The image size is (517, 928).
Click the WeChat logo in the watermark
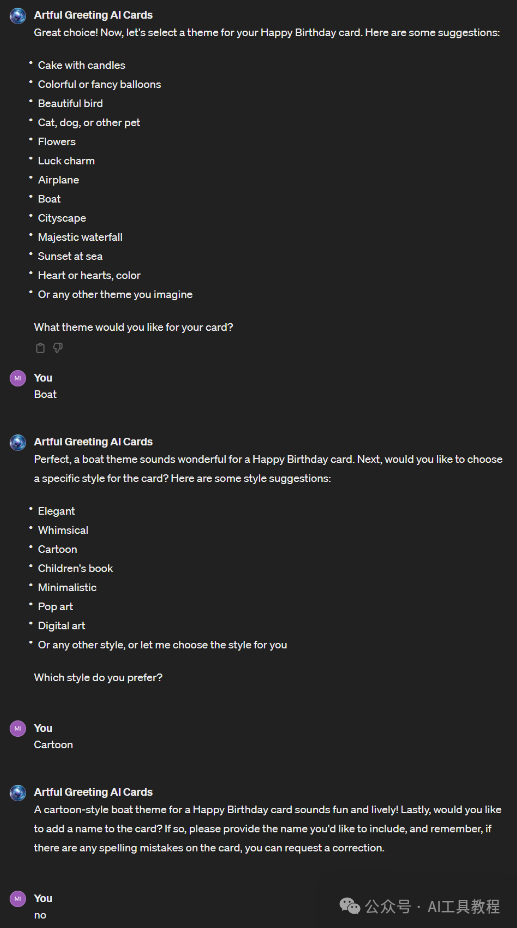[x=350, y=906]
